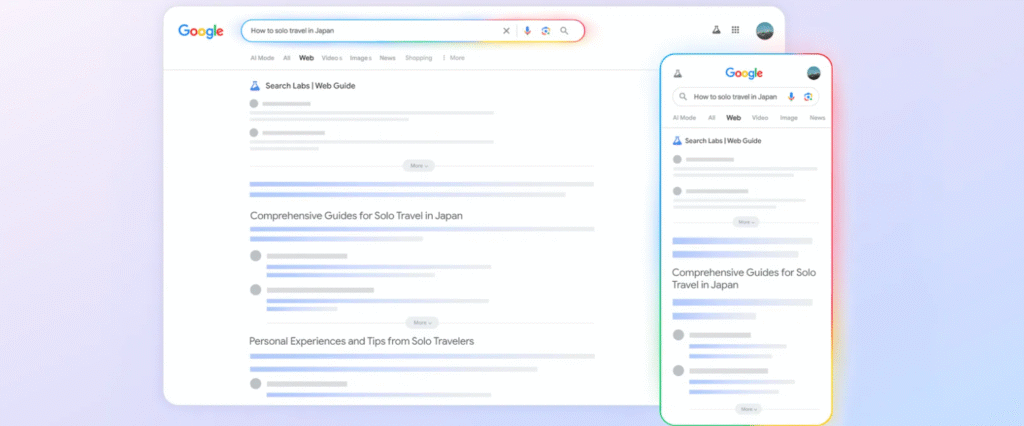Open the mobile account avatar
This screenshot has width=1024, height=426.
click(x=814, y=73)
